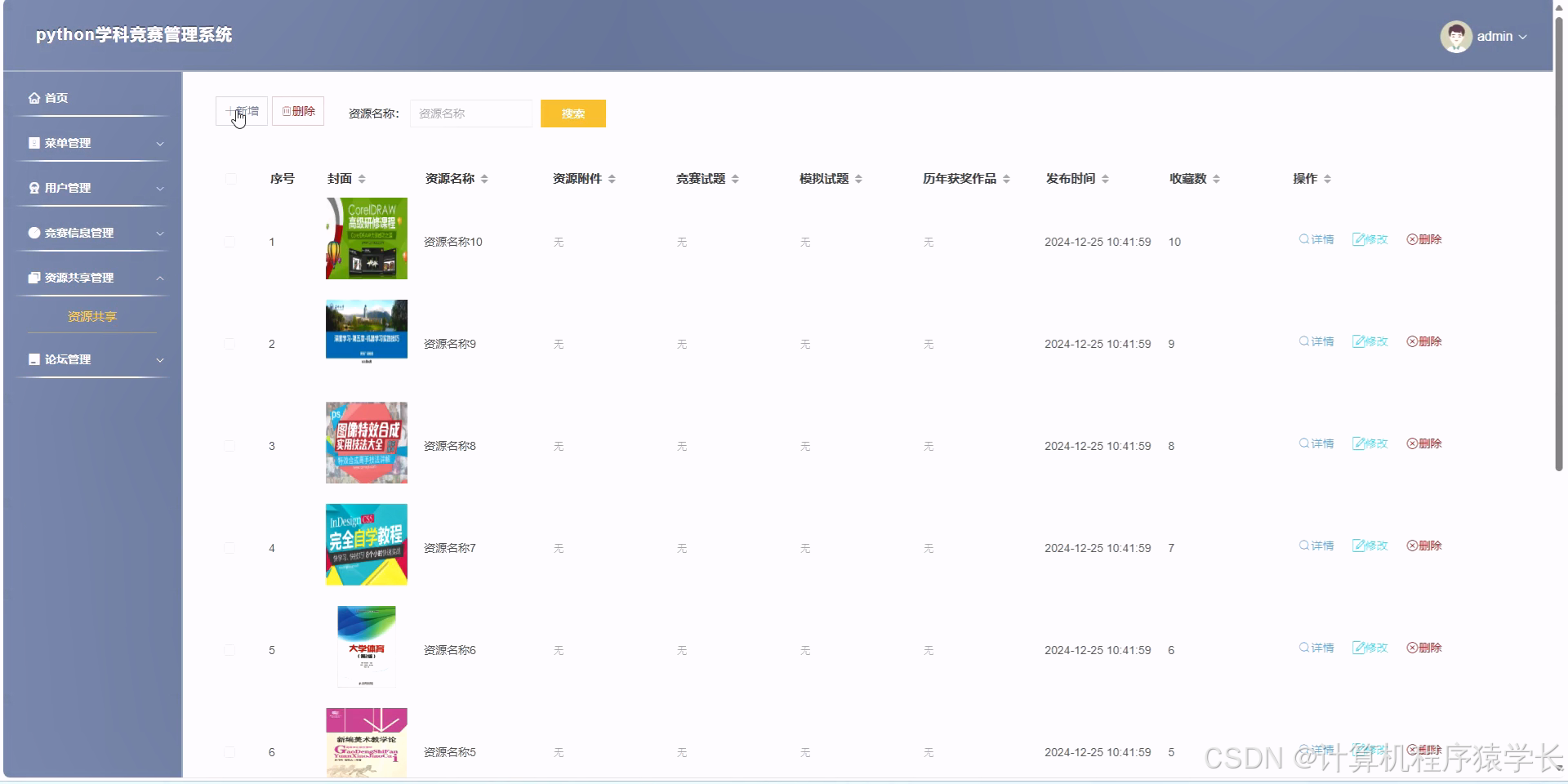This screenshot has height=784, width=1568.
Task: Expand the 论坛管理 sidebar menu
Action: [x=91, y=359]
